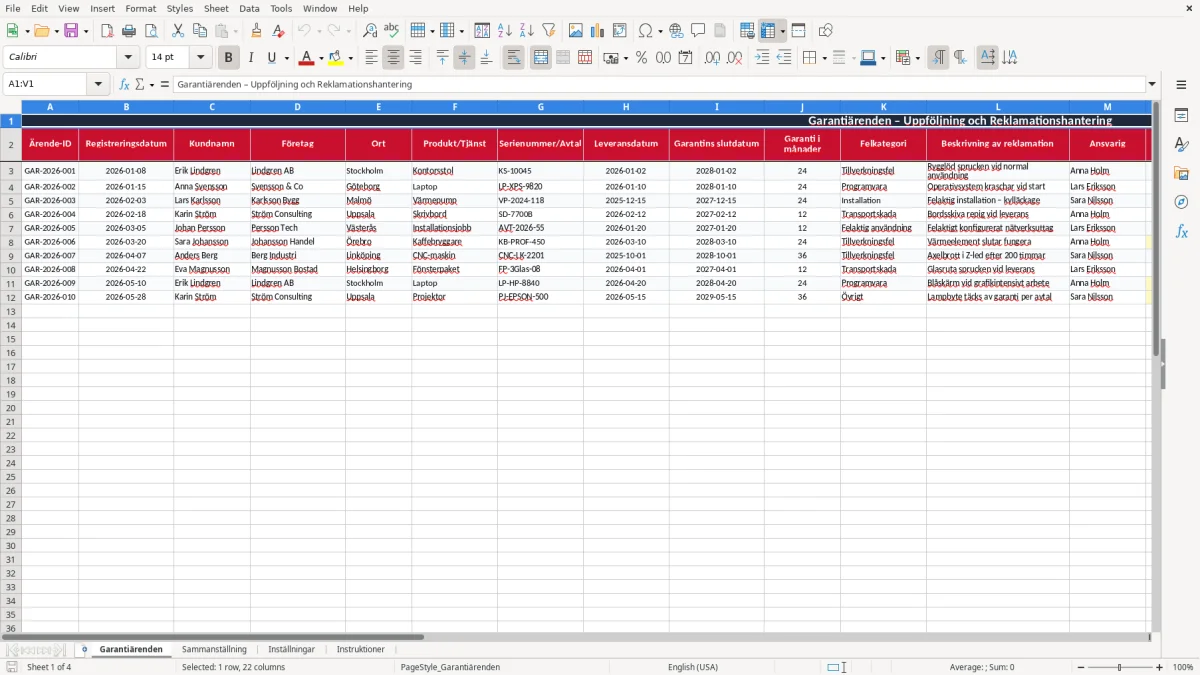This screenshot has height=675, width=1200.
Task: Open the sidebar Gallery panel icon
Action: pyautogui.click(x=1181, y=174)
